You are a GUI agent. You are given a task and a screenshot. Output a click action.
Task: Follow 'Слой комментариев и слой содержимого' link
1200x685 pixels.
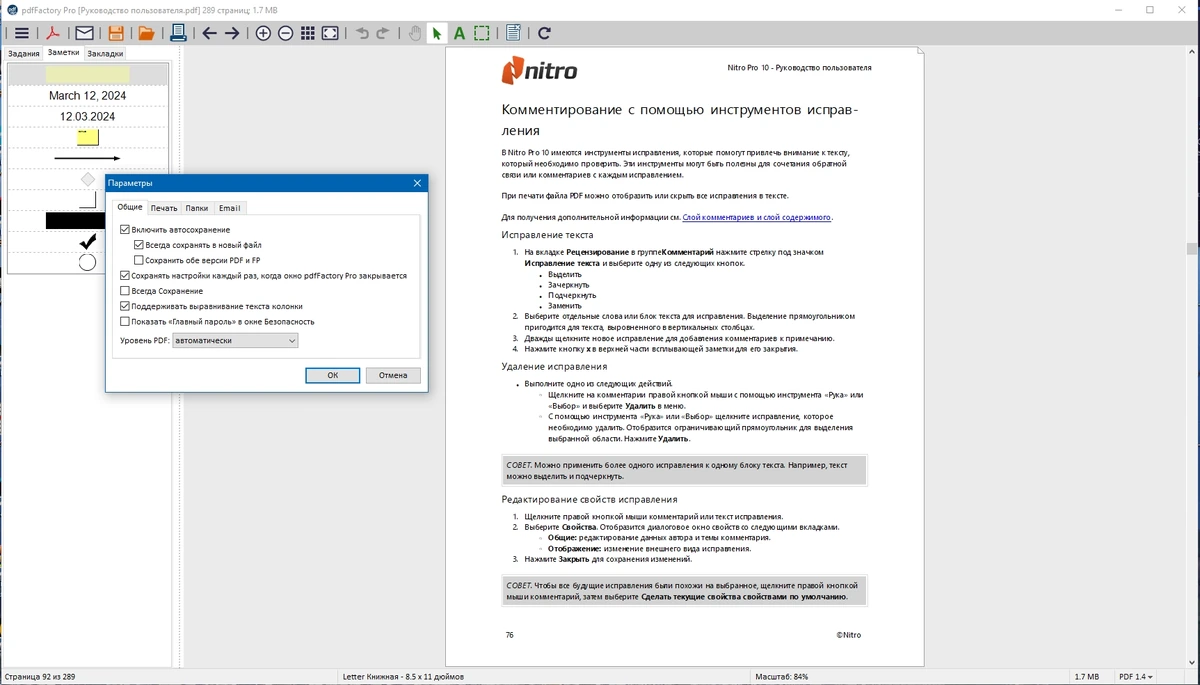click(757, 217)
